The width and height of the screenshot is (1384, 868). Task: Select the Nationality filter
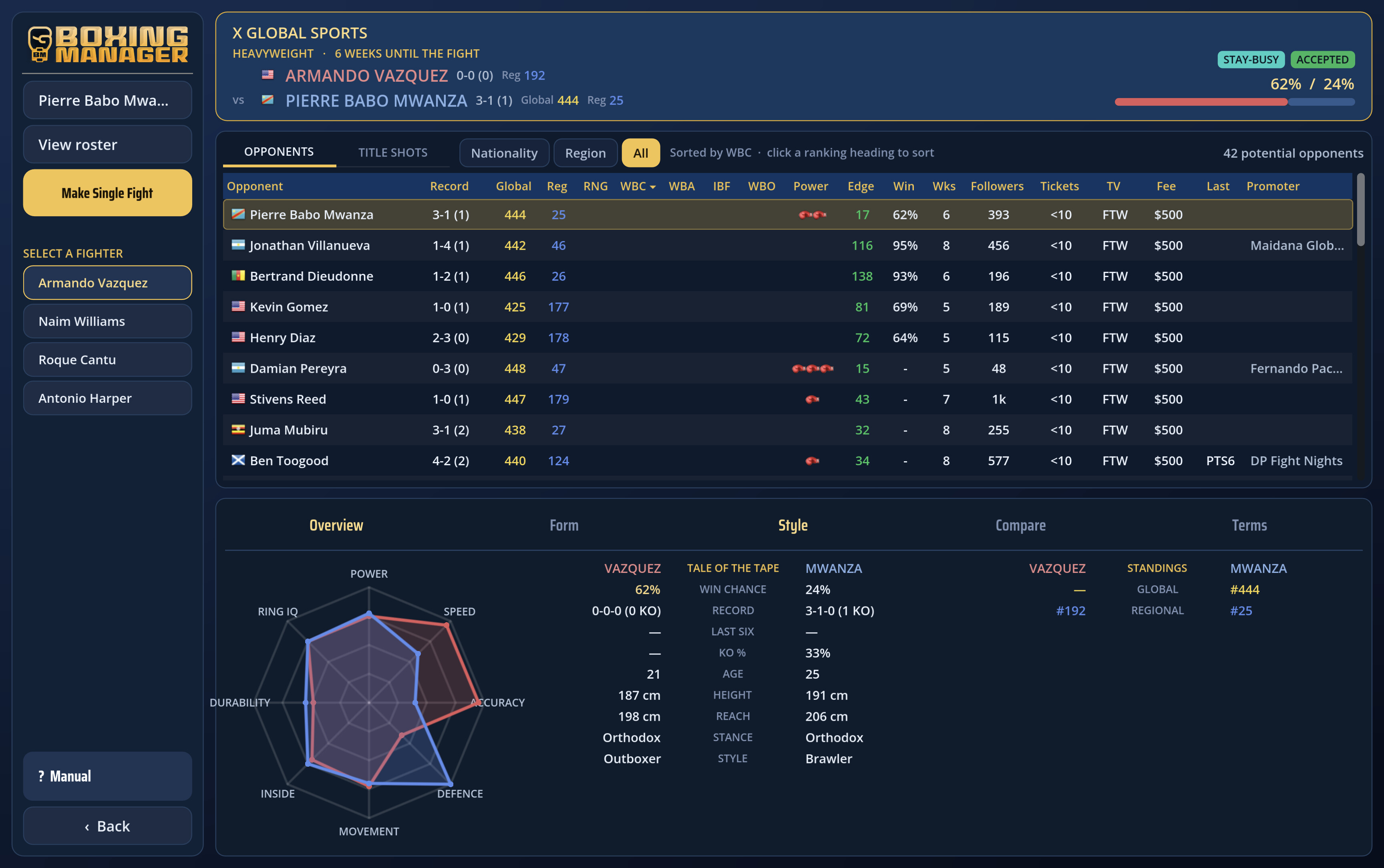coord(504,153)
